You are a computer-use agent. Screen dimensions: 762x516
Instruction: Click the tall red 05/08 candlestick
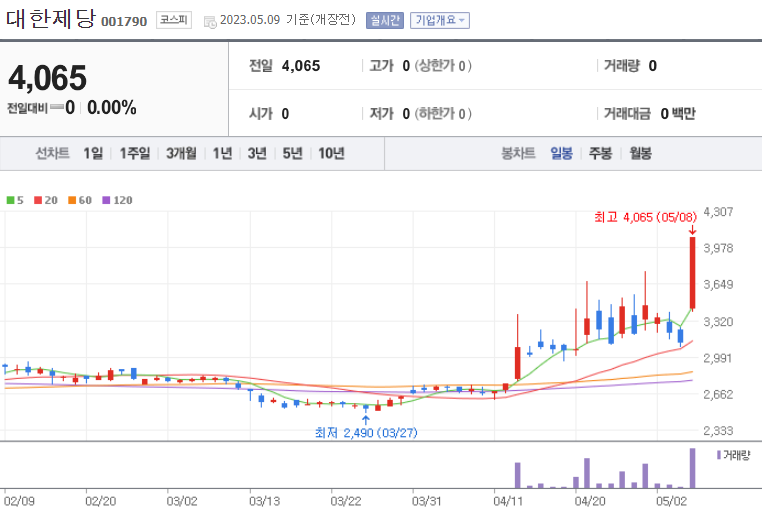coord(693,273)
